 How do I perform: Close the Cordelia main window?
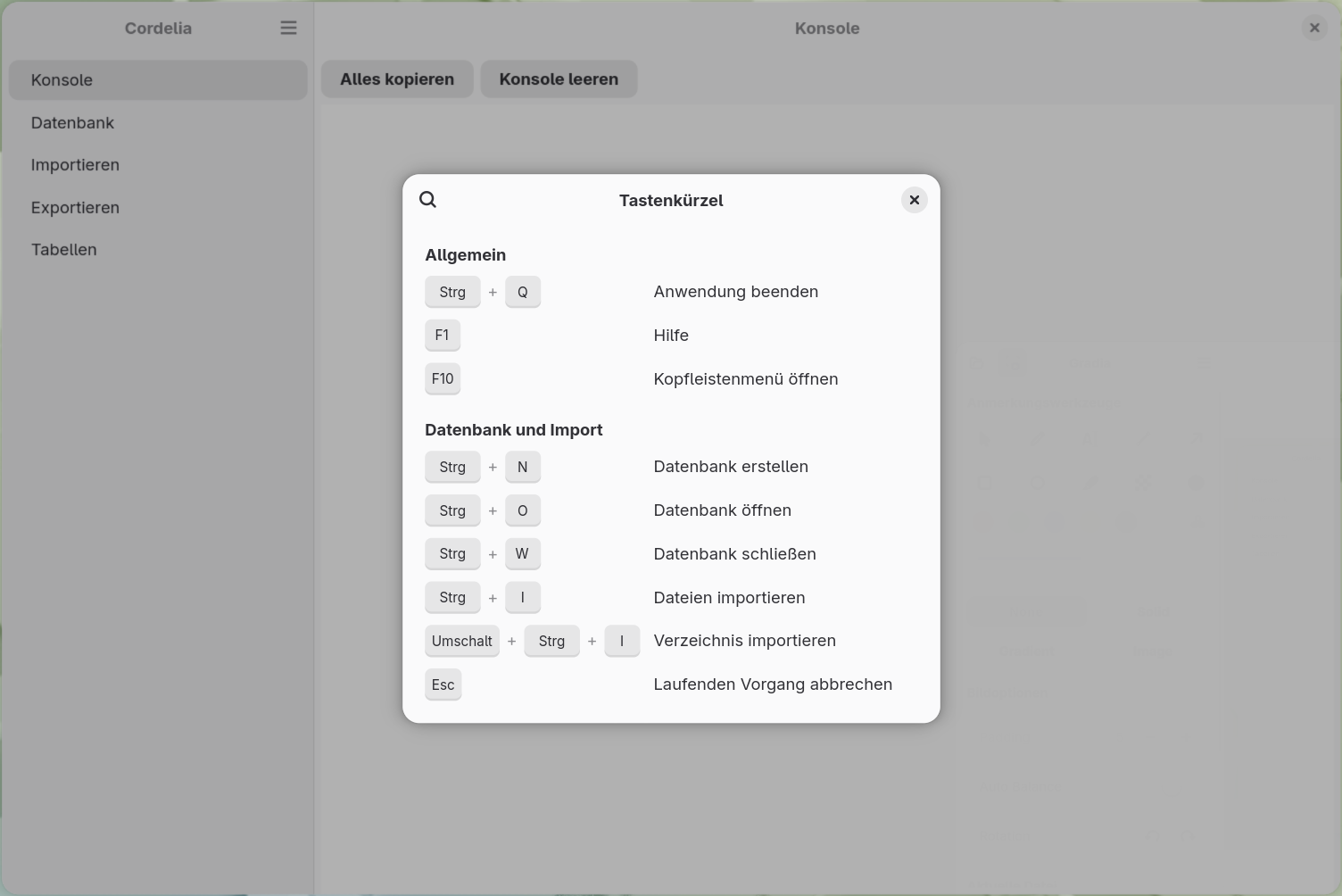coord(1313,28)
